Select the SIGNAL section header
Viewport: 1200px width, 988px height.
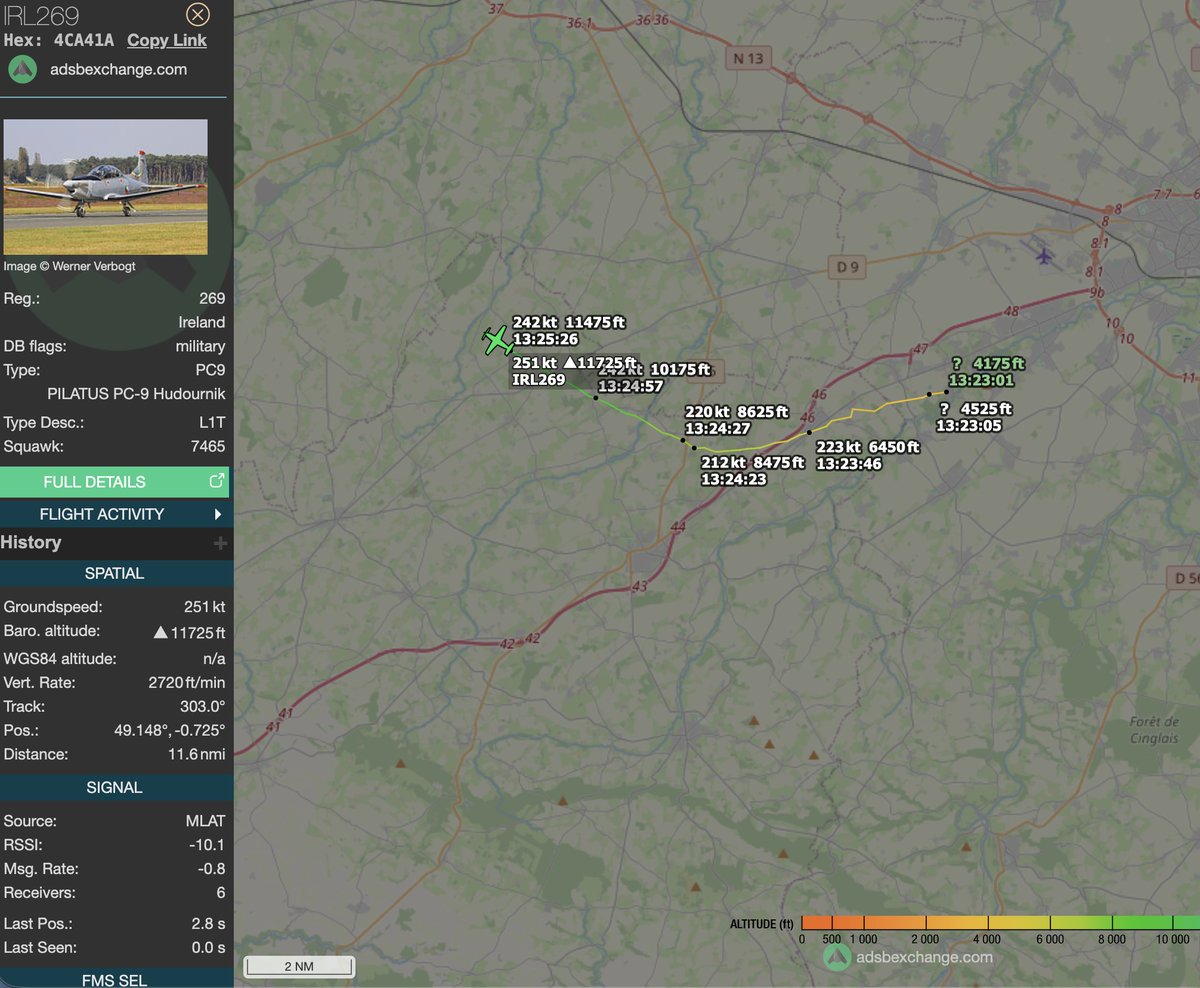tap(114, 787)
